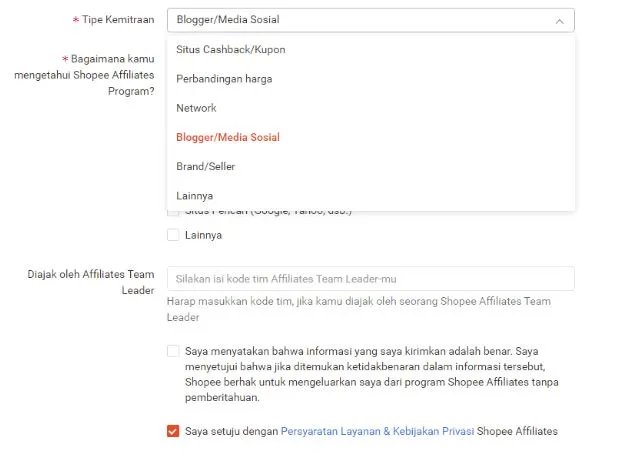Click the Diajak oleh Affiliates Team Leader label
The height and width of the screenshot is (460, 621).
91,282
